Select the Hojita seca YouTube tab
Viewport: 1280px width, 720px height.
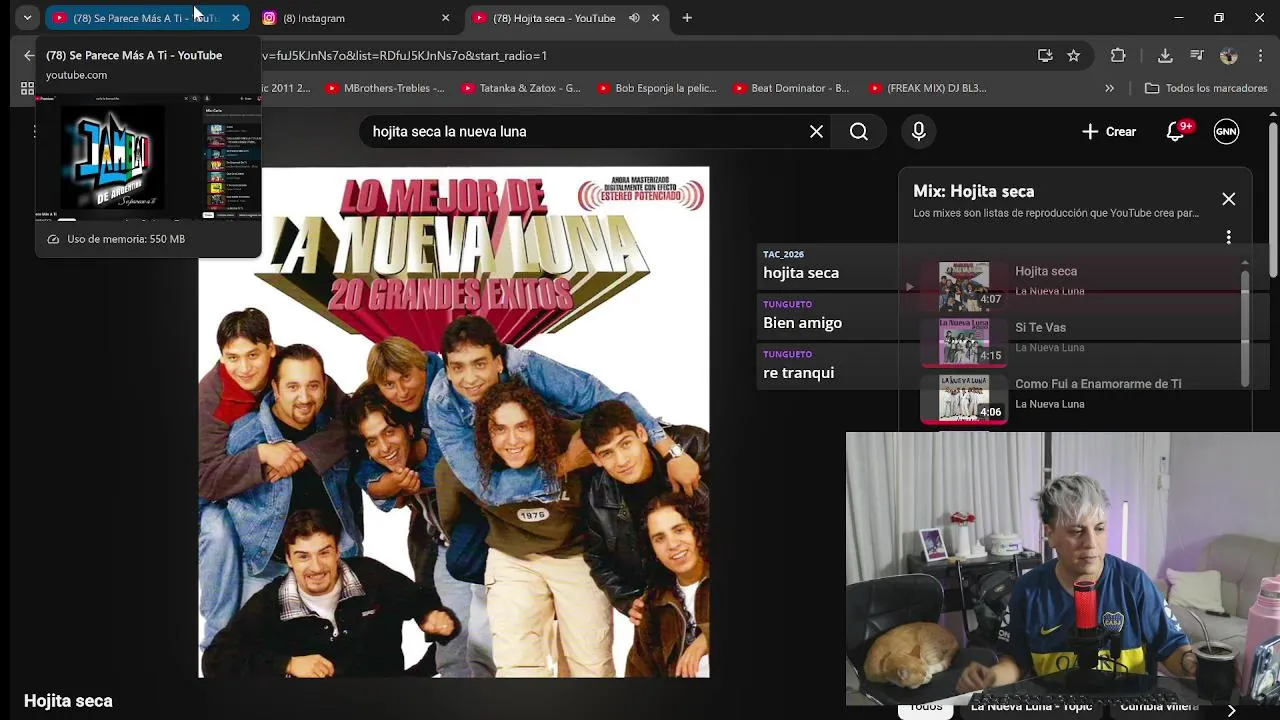[553, 18]
